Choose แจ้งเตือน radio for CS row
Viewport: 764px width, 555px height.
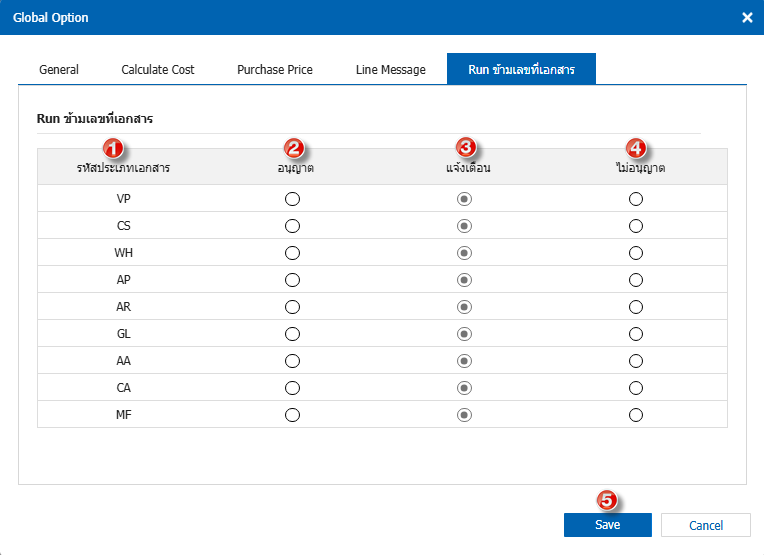[464, 226]
